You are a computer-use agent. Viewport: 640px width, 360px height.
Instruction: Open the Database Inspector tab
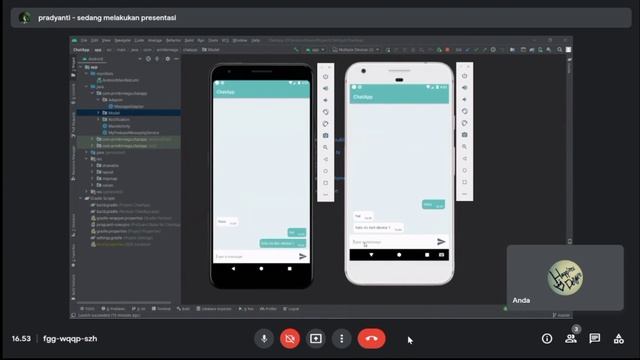click(213, 309)
